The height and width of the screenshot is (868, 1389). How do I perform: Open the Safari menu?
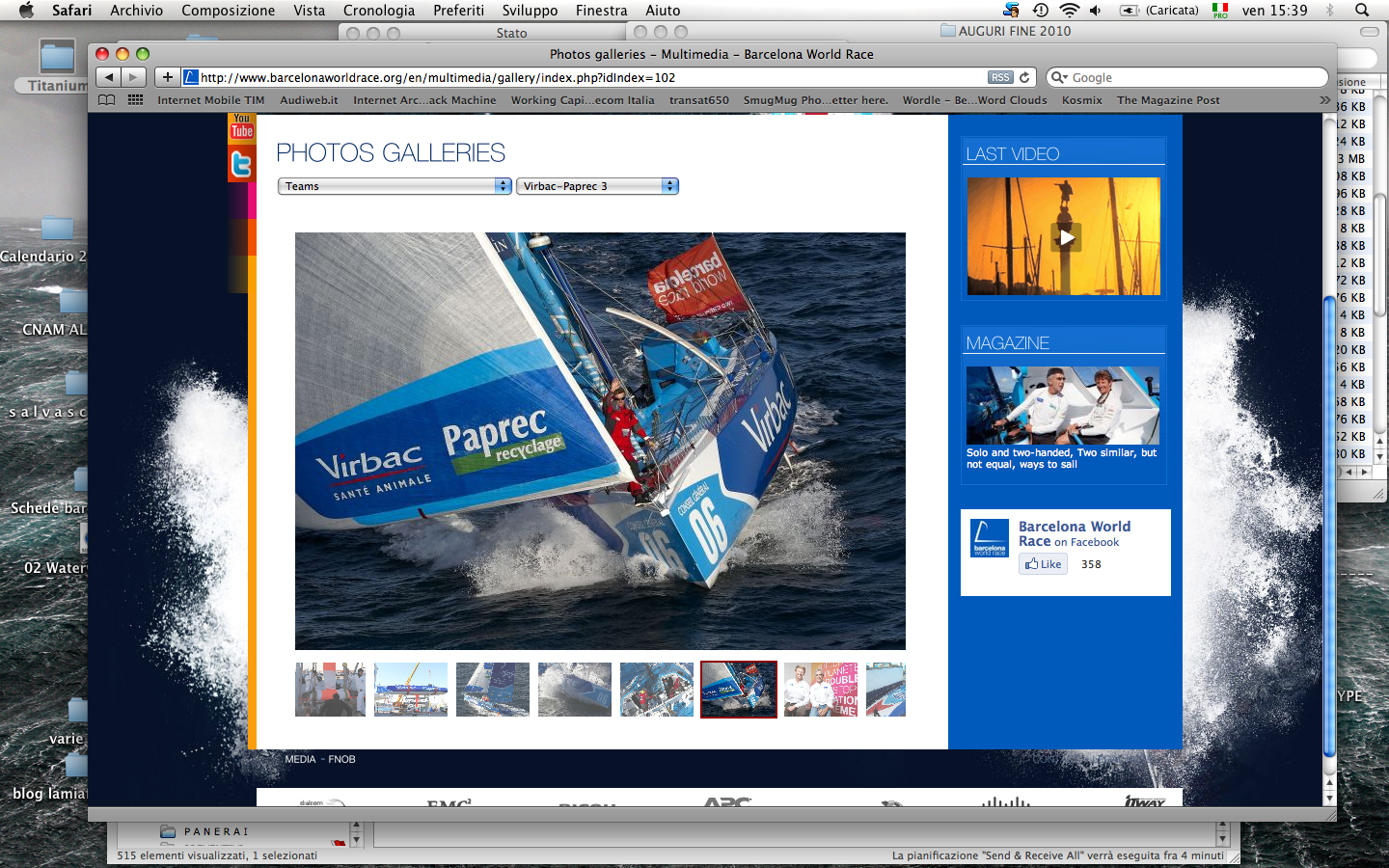(71, 10)
